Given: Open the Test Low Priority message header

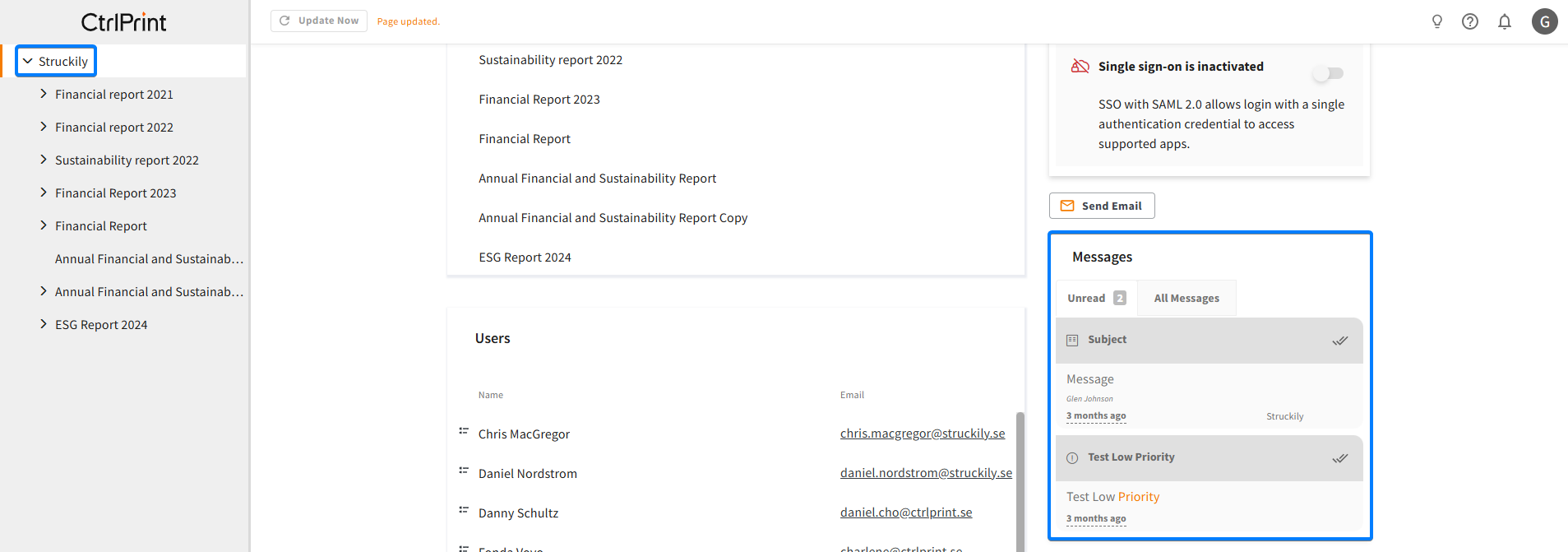Looking at the screenshot, I should pyautogui.click(x=1210, y=458).
